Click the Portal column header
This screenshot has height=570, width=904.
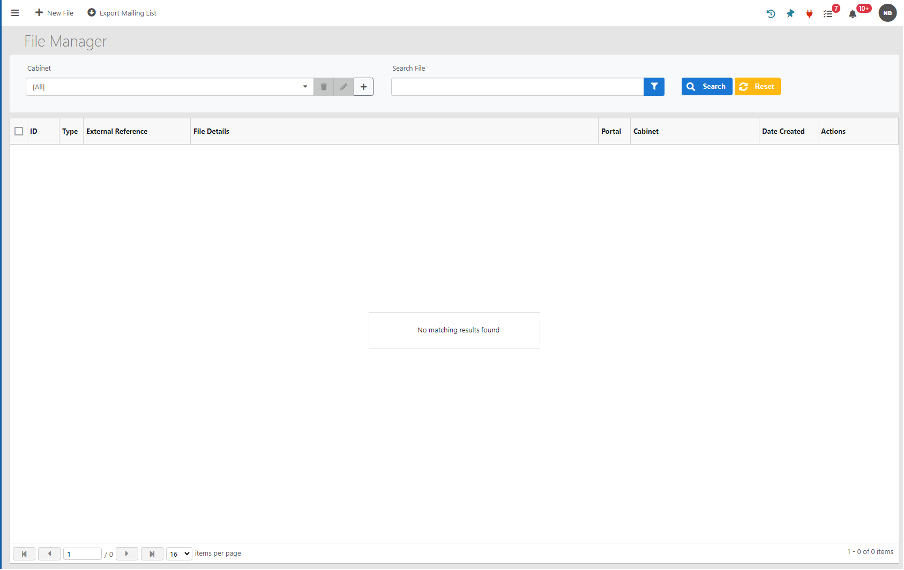(611, 131)
